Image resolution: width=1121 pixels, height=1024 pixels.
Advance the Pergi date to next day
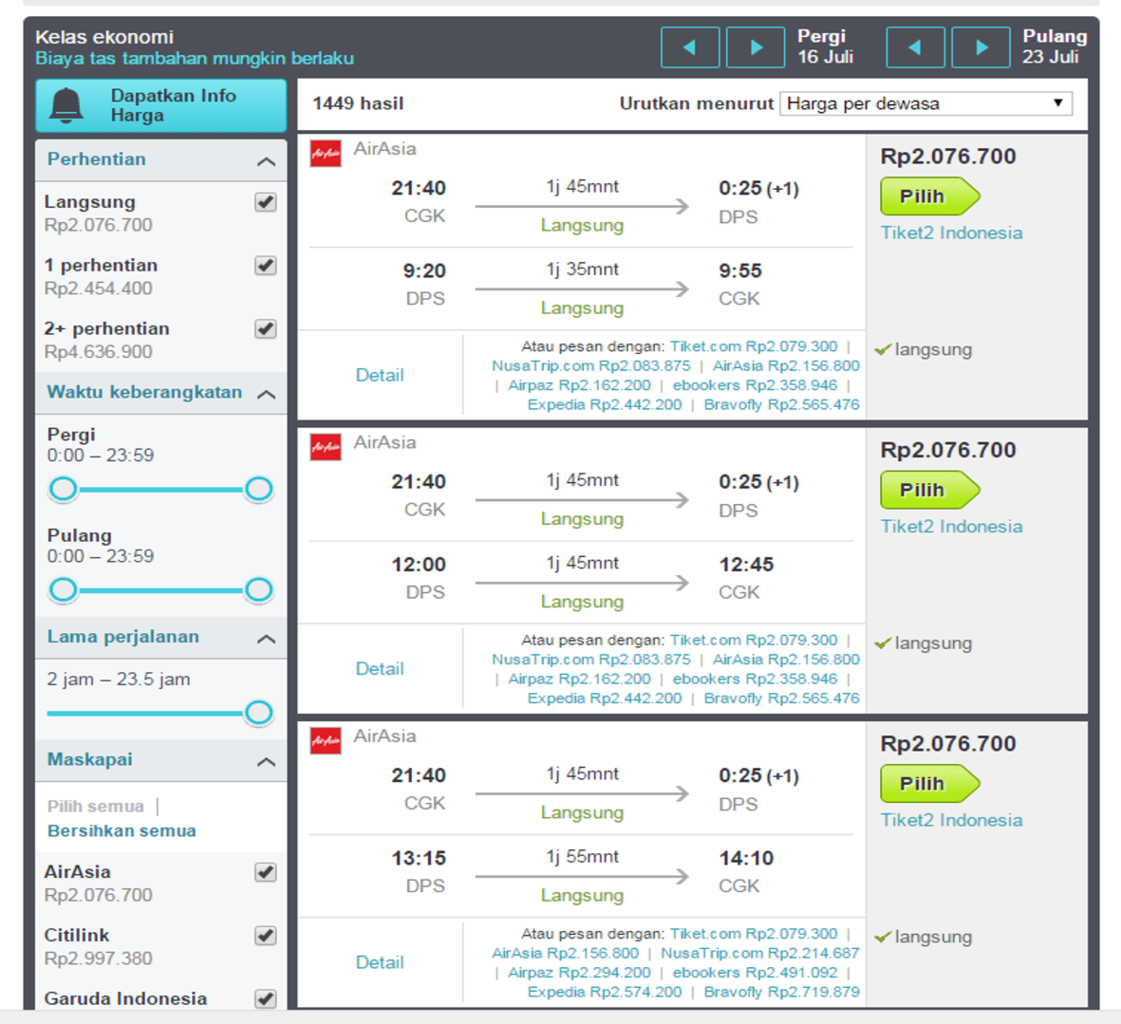click(x=755, y=46)
